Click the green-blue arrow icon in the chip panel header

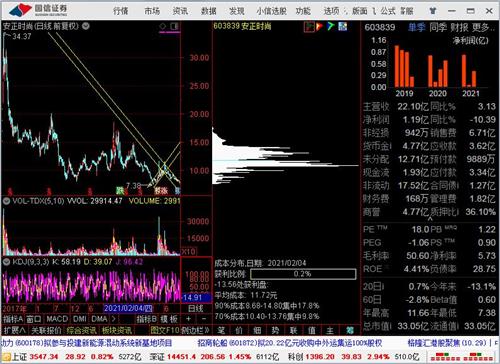(331, 26)
